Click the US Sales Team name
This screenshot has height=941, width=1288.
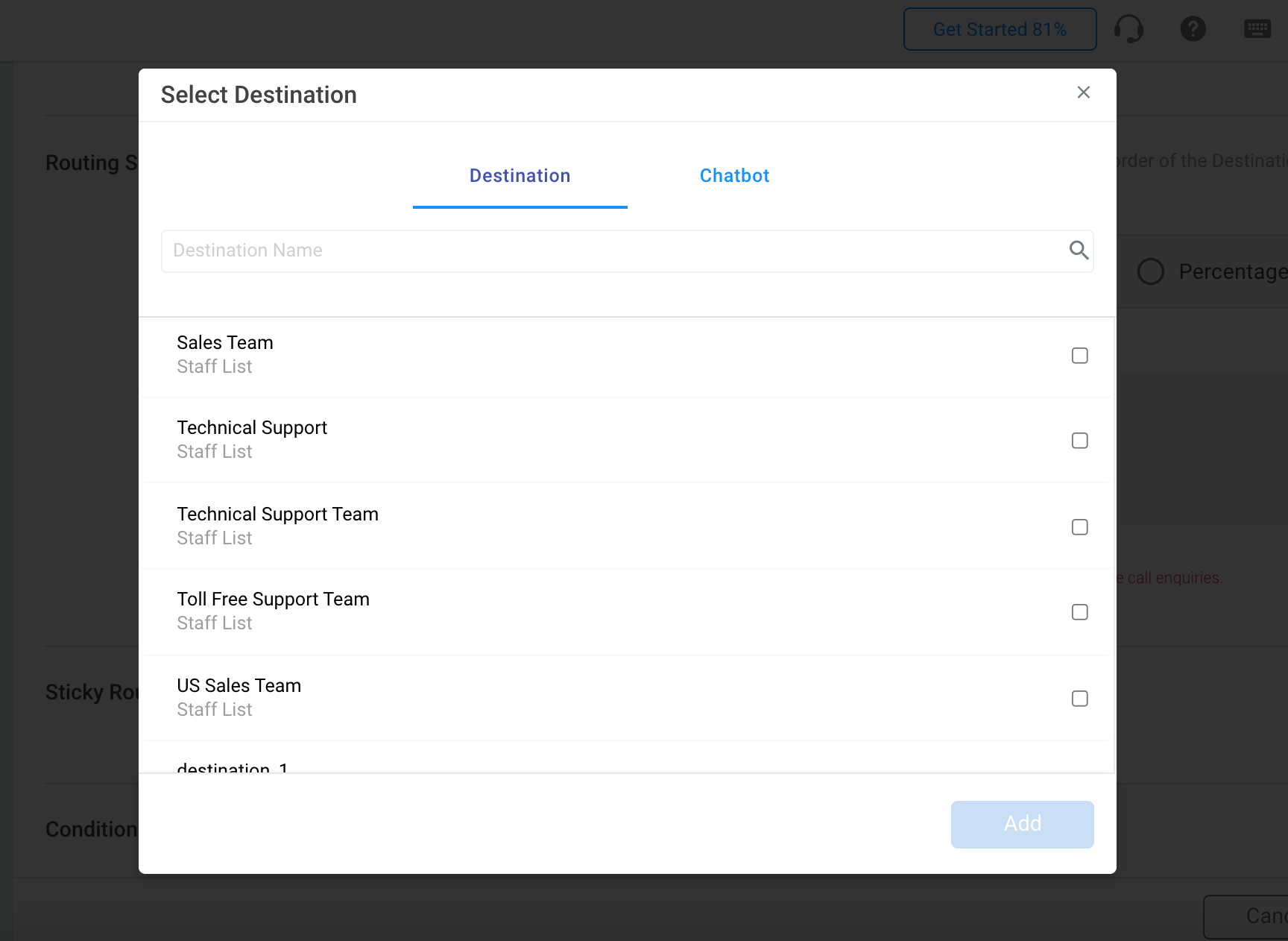pyautogui.click(x=239, y=685)
